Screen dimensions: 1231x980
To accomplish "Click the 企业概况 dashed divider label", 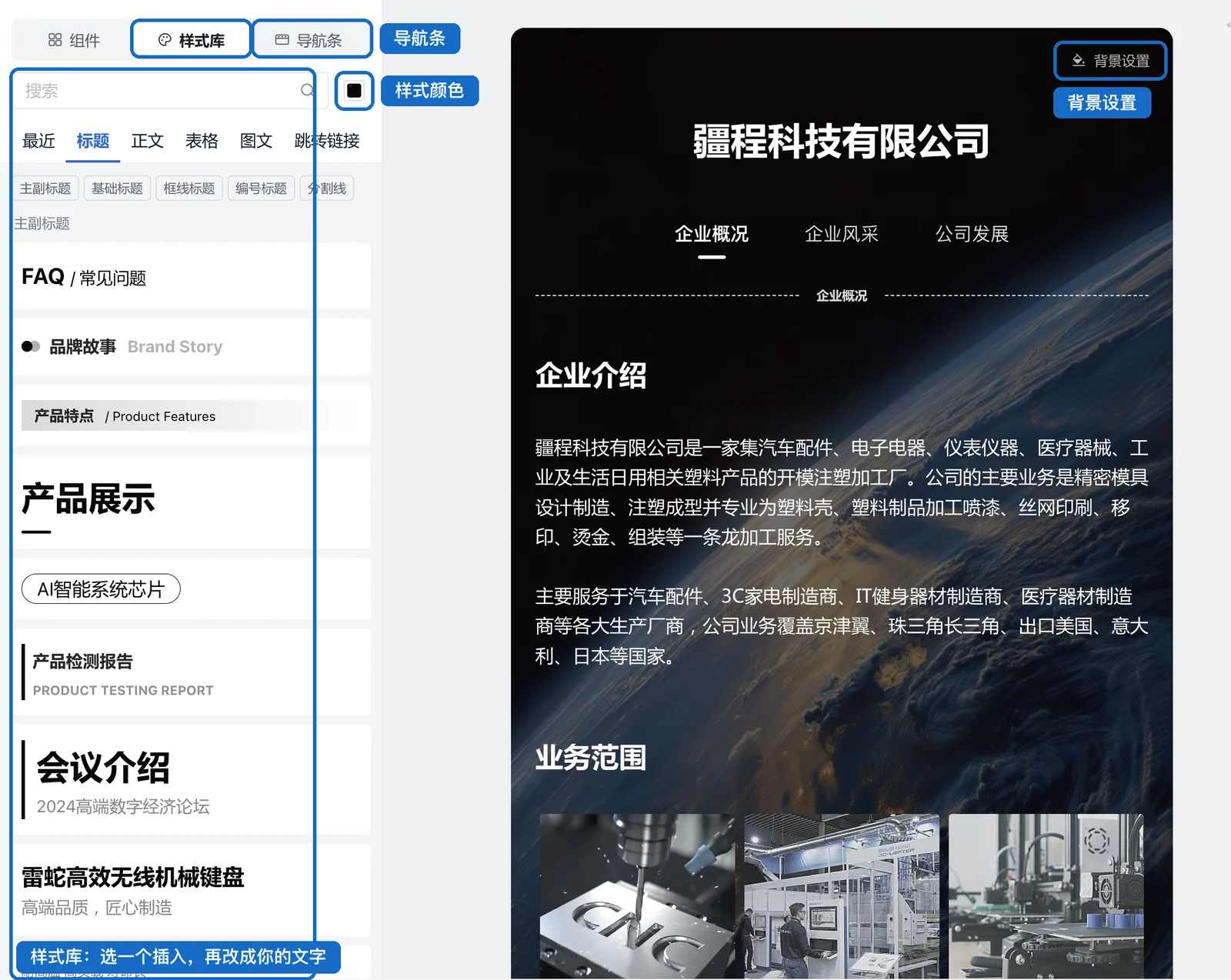I will pyautogui.click(x=842, y=295).
